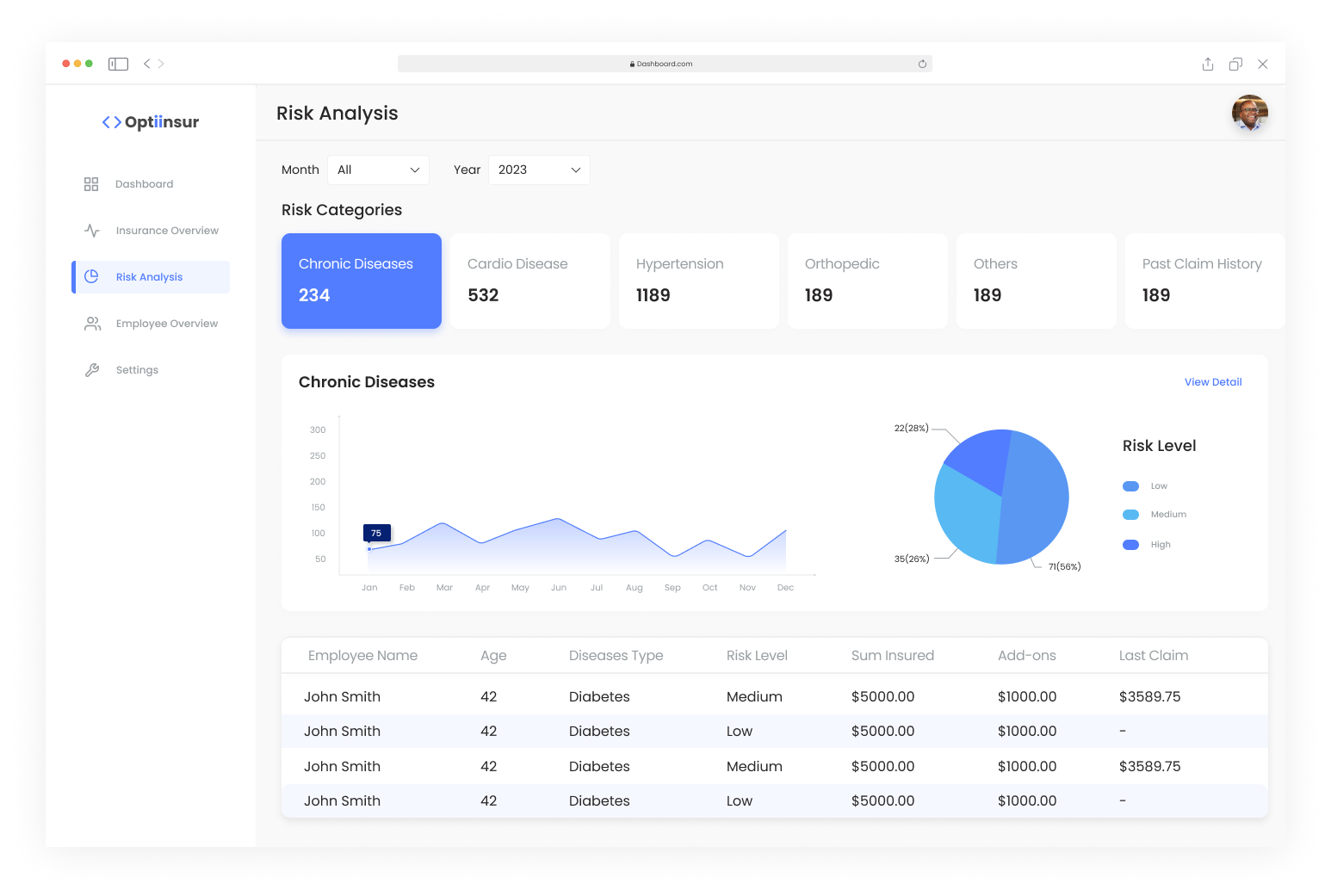Click the Insurance Overview pulse icon

tap(92, 231)
